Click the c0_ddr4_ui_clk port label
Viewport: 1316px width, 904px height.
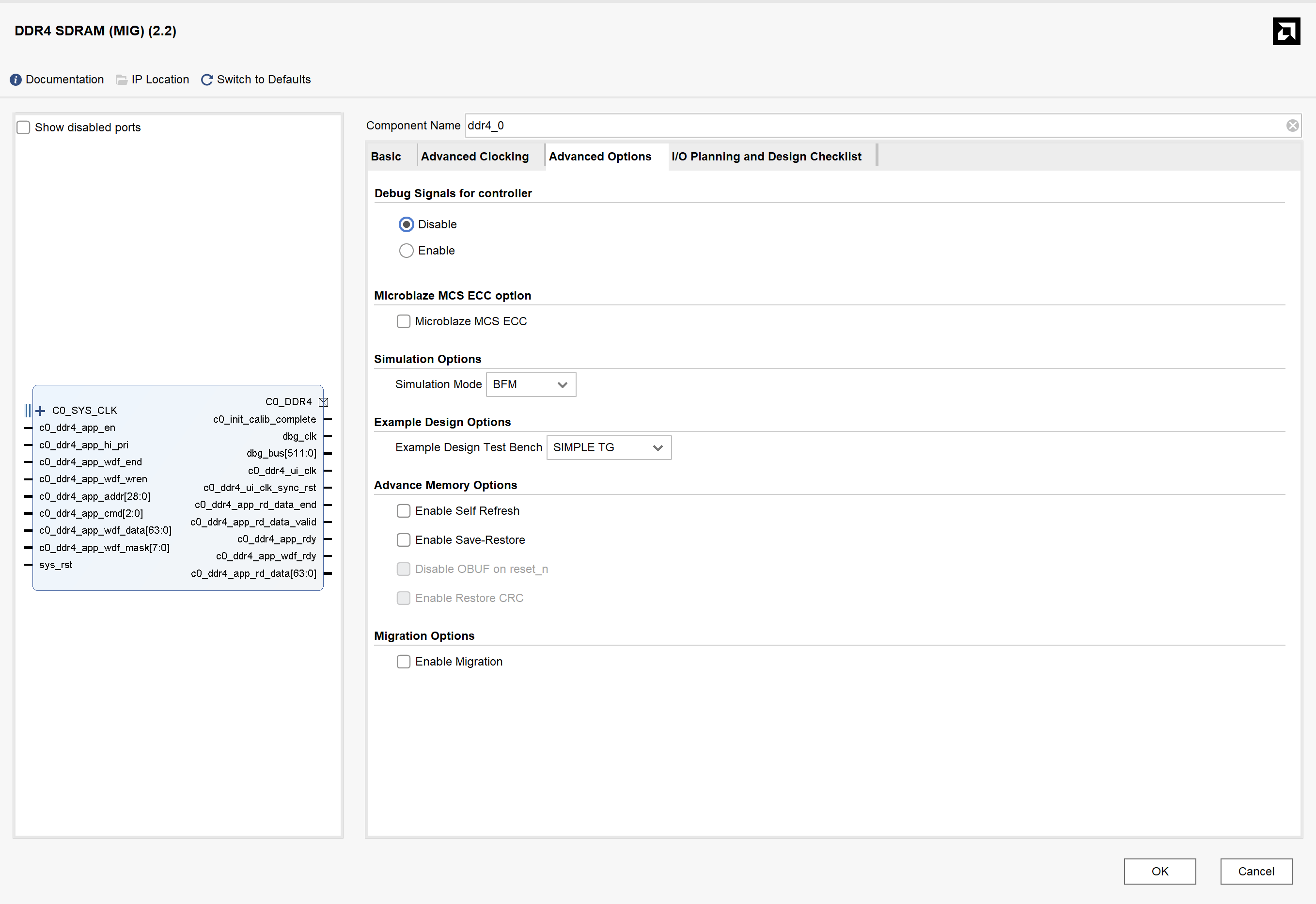[282, 471]
